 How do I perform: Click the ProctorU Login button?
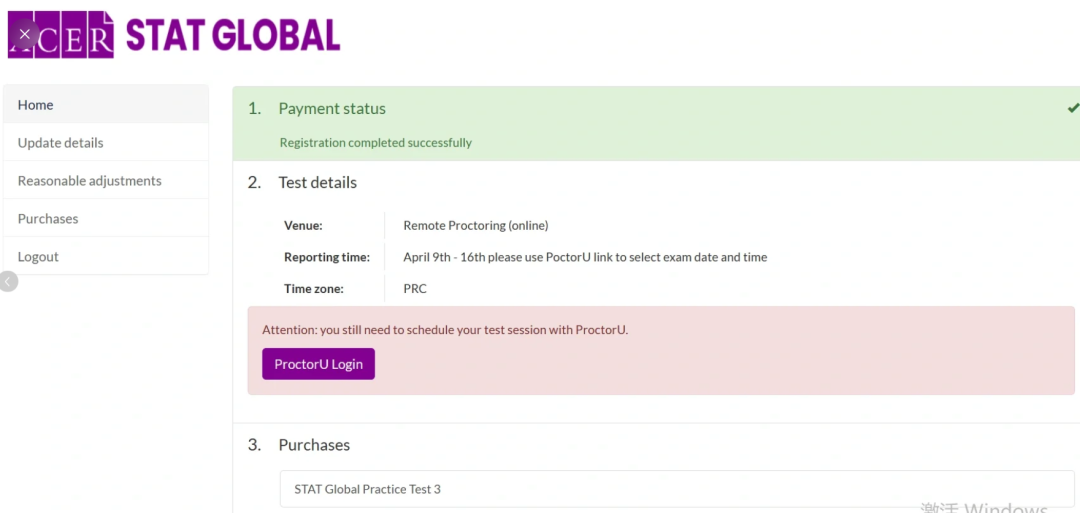click(318, 364)
